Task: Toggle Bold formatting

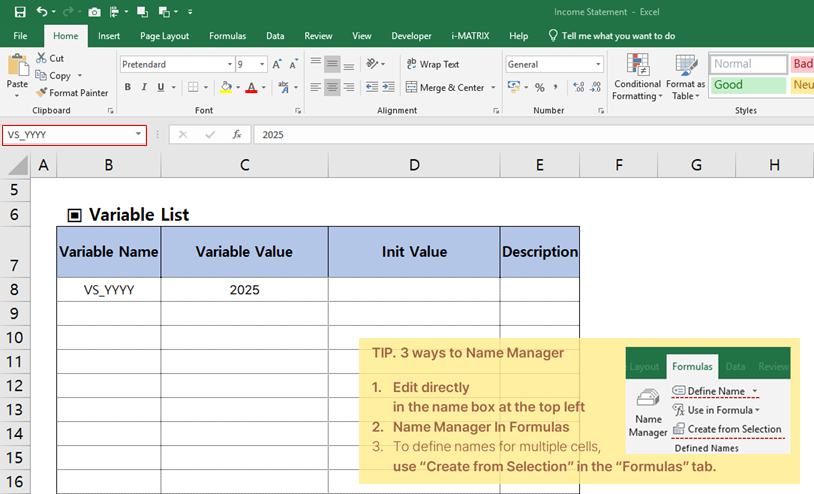Action: [128, 87]
